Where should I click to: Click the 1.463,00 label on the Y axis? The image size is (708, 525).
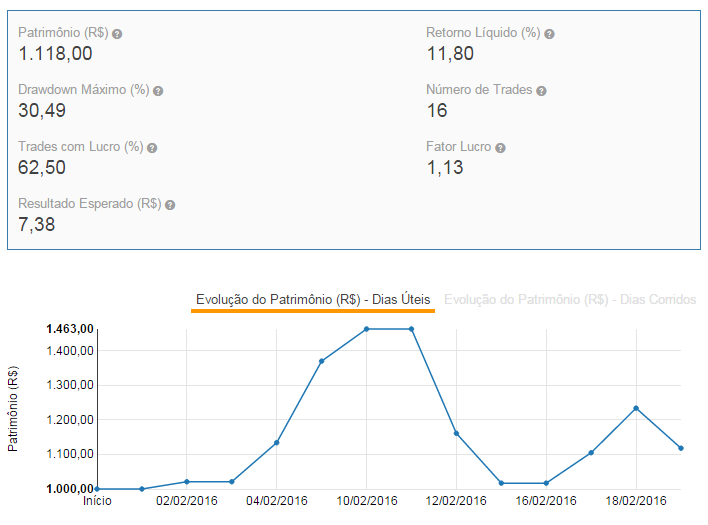(x=68, y=329)
